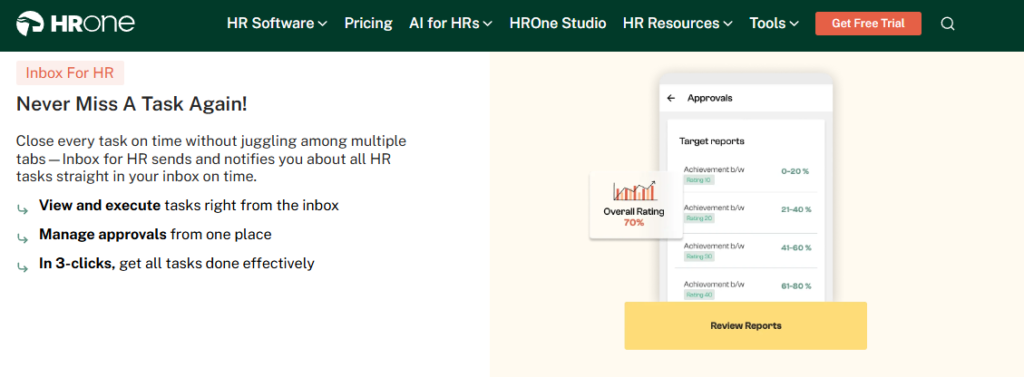This screenshot has height=377, width=1024.
Task: Click the Rating 30 badge
Action: coord(699,257)
